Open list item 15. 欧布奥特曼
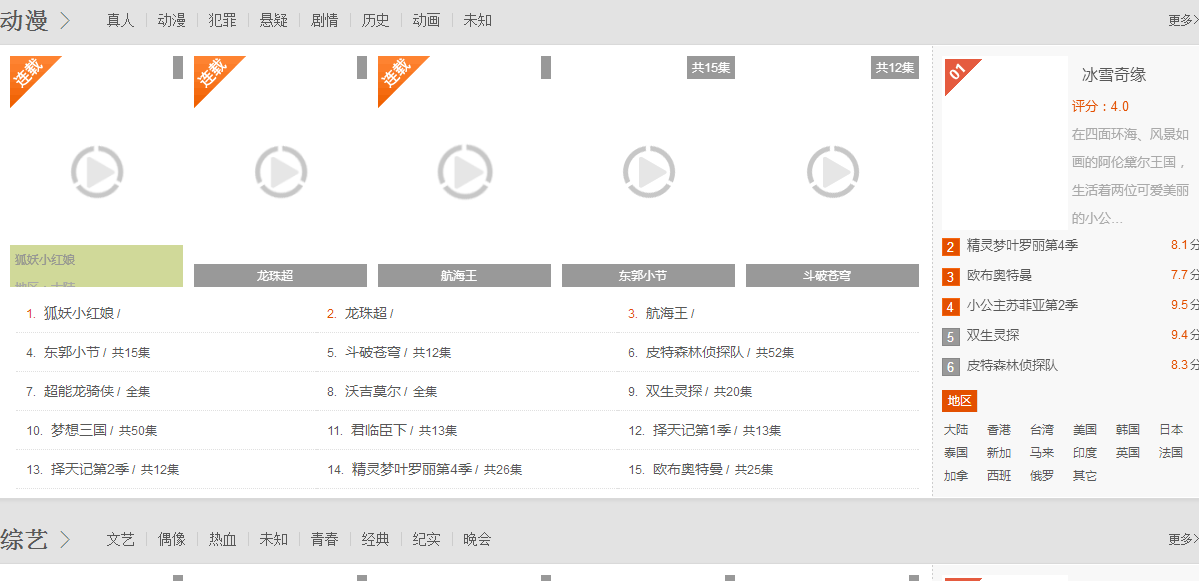This screenshot has width=1199, height=581. tap(688, 469)
